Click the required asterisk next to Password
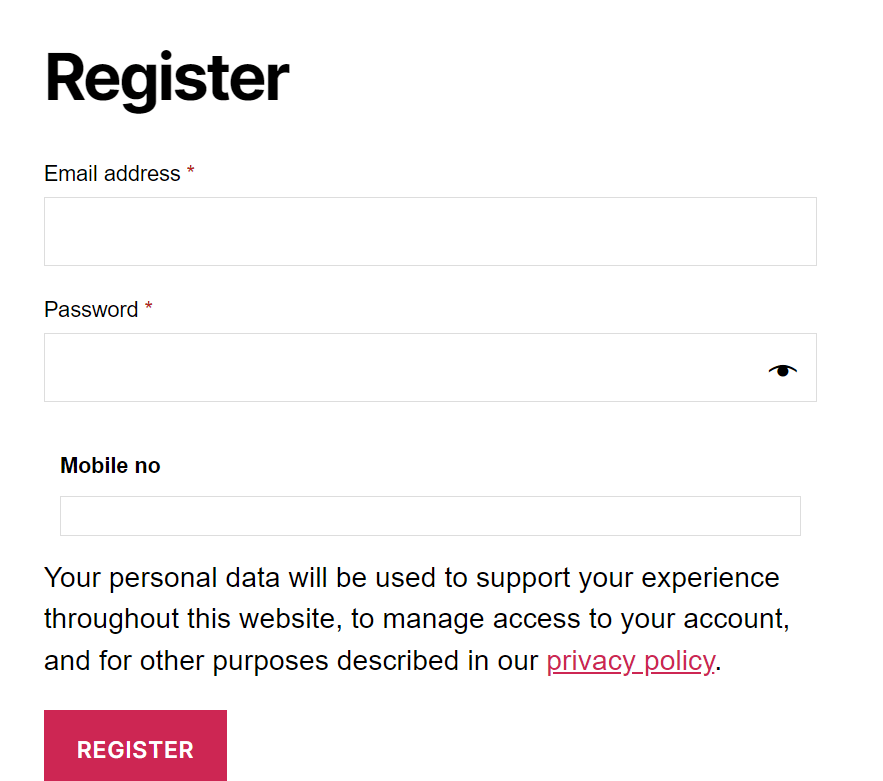Viewport: 883px width, 781px height. click(149, 307)
